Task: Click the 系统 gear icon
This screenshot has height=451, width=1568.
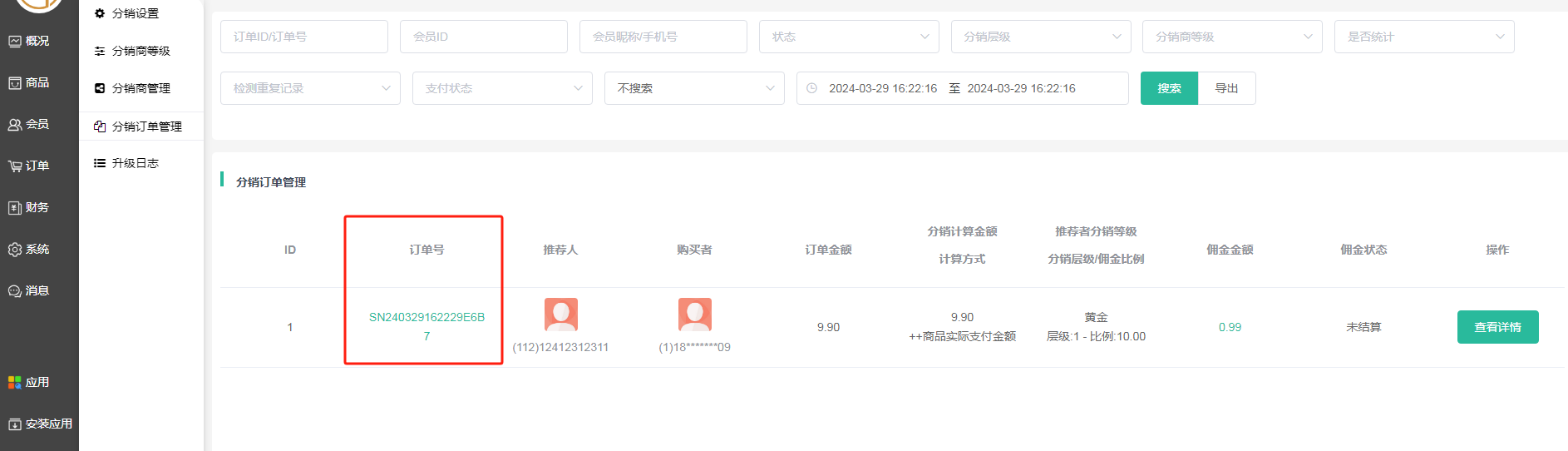Action: (15, 250)
